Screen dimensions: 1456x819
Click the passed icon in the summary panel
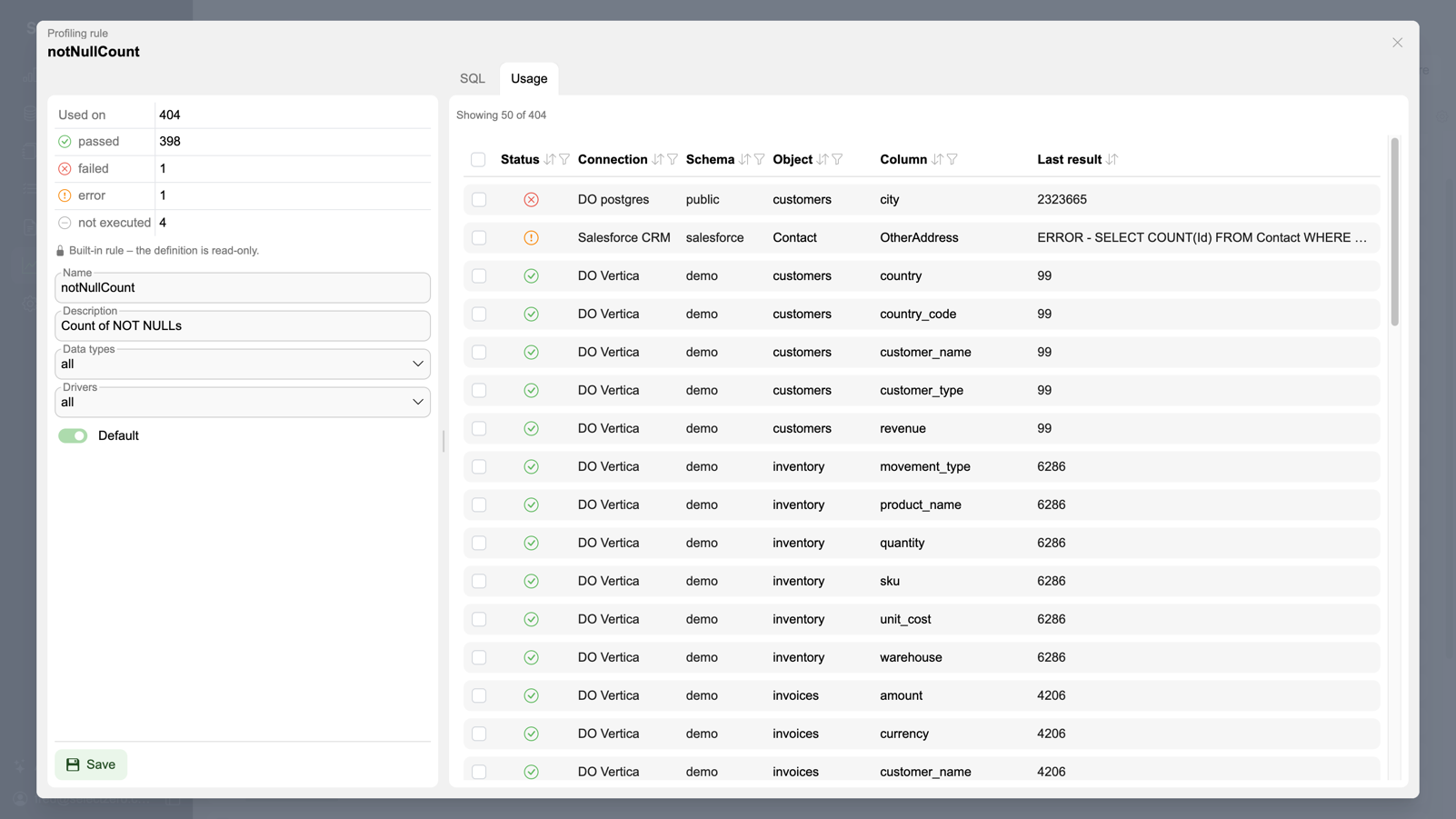click(x=65, y=142)
